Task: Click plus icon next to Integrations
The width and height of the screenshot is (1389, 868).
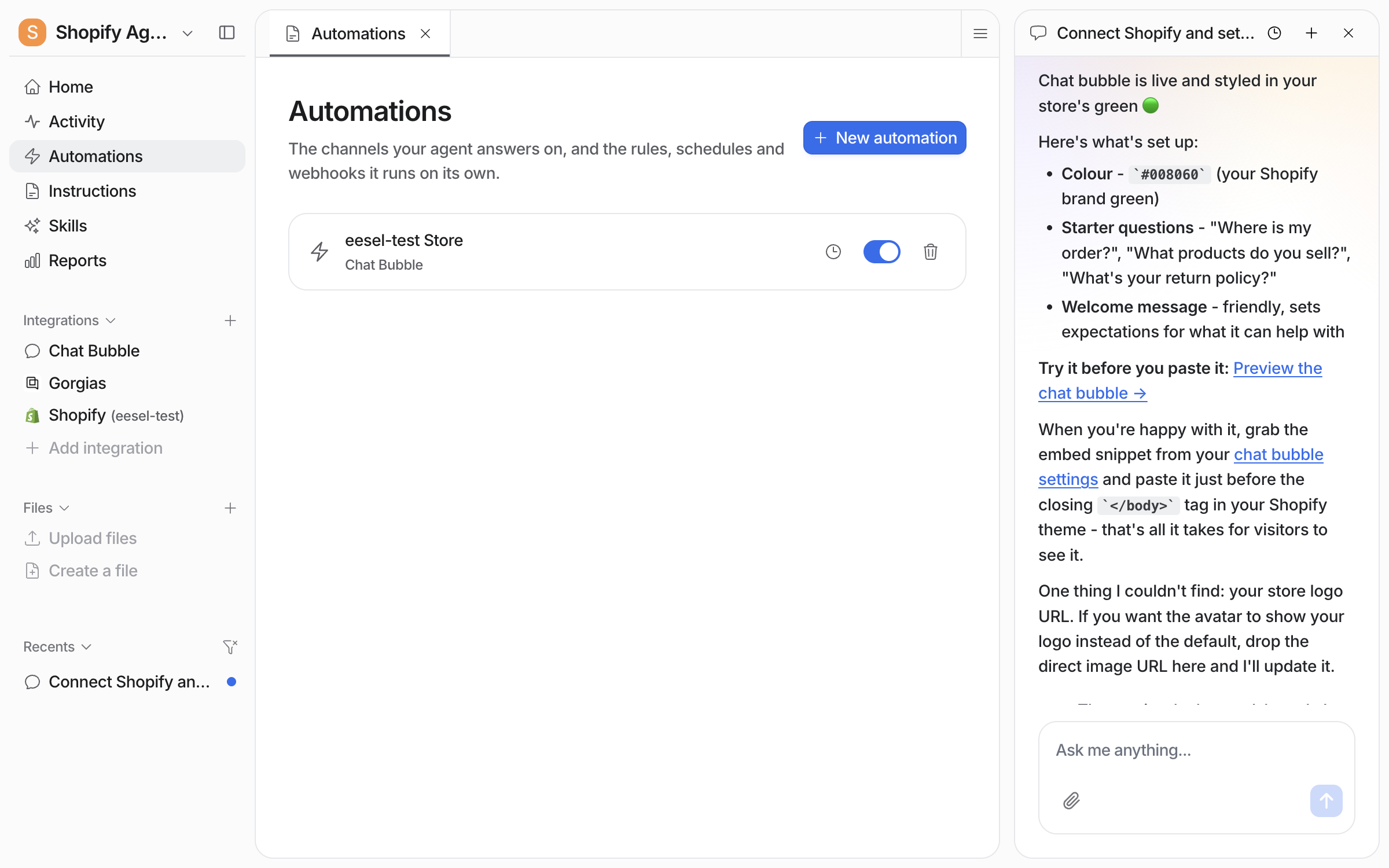Action: 230,321
